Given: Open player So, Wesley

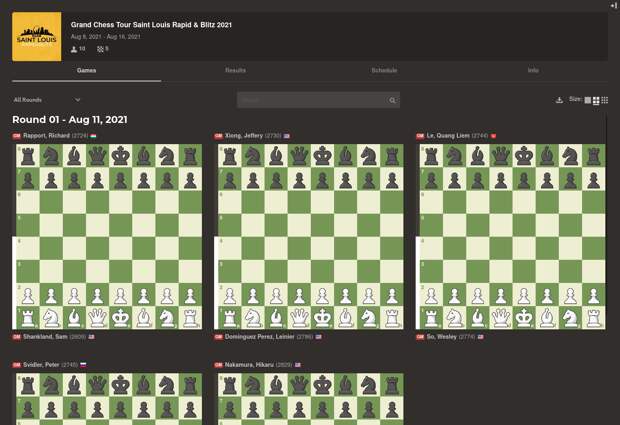Looking at the screenshot, I should 442,337.
